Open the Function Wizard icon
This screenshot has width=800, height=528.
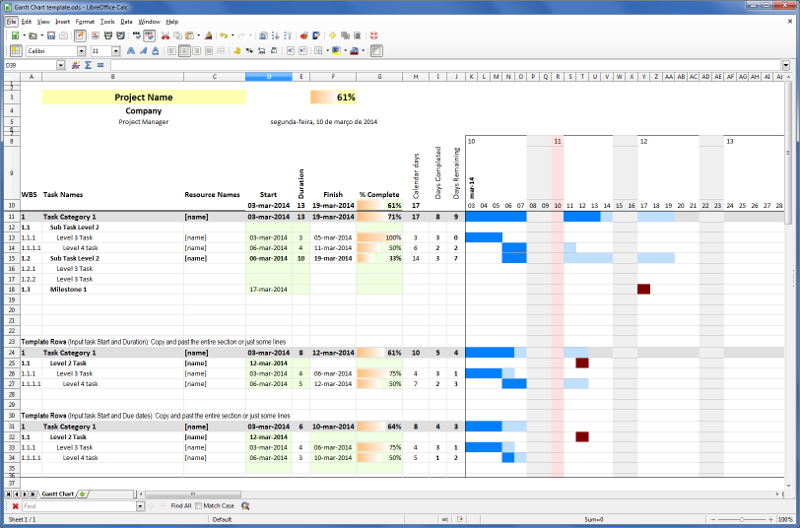point(76,65)
